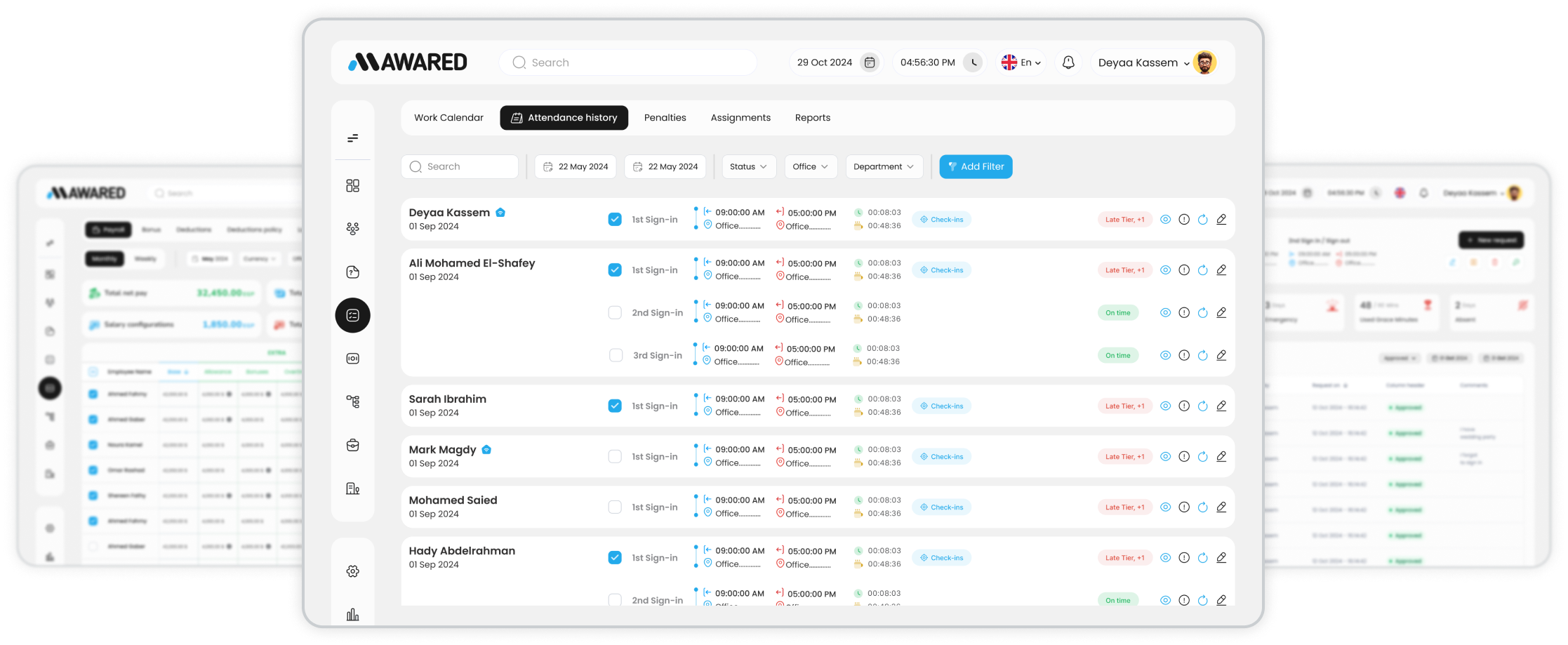Click the notification bell icon

(1068, 62)
